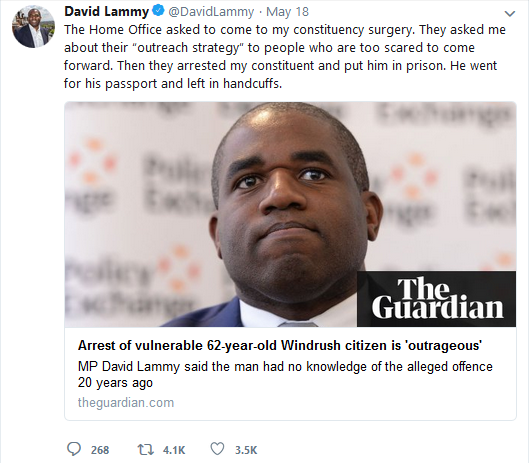Click the '20 years ago' card text
This screenshot has height=463, width=529.
(115, 383)
